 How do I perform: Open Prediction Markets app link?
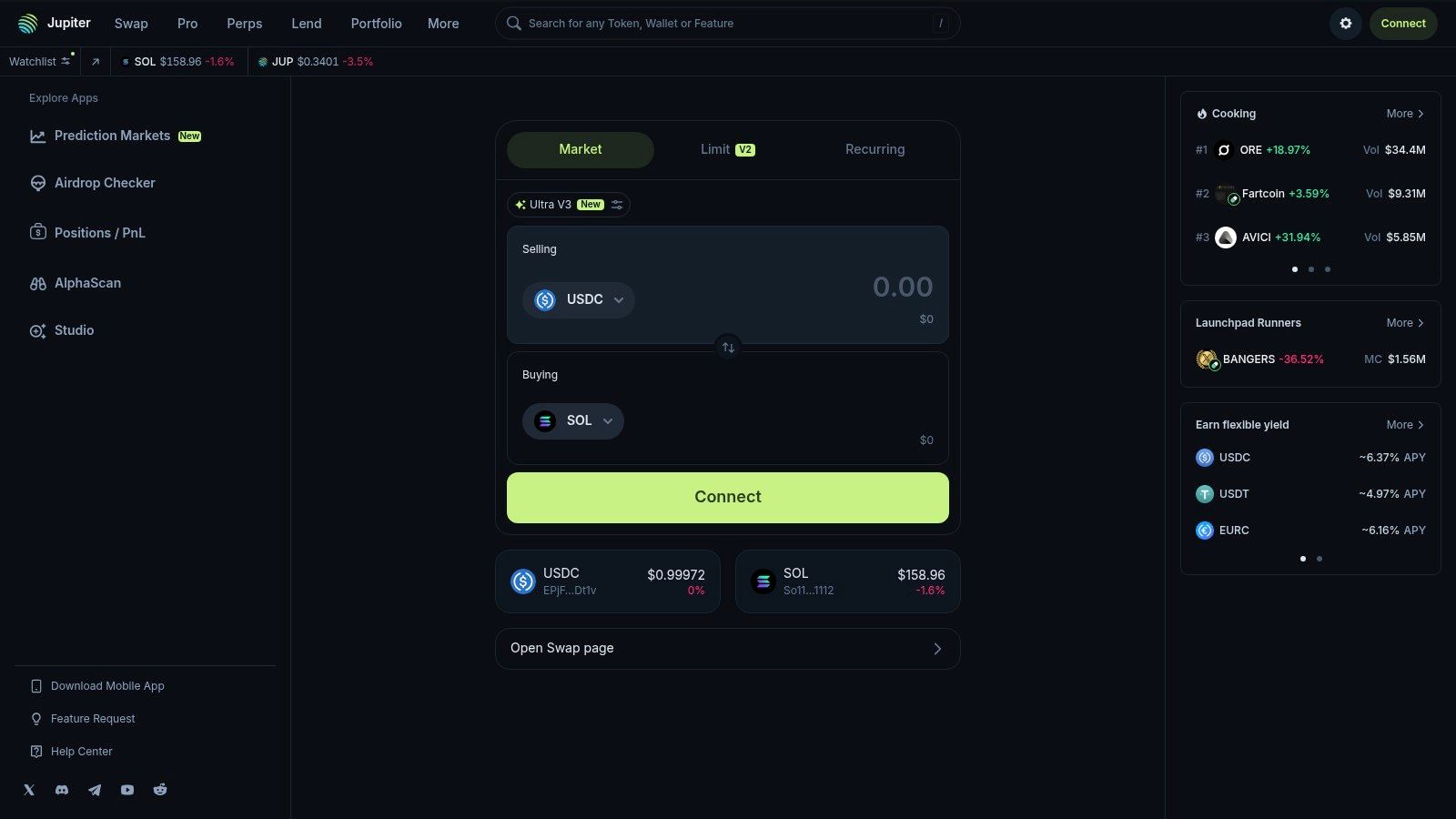tap(116, 136)
